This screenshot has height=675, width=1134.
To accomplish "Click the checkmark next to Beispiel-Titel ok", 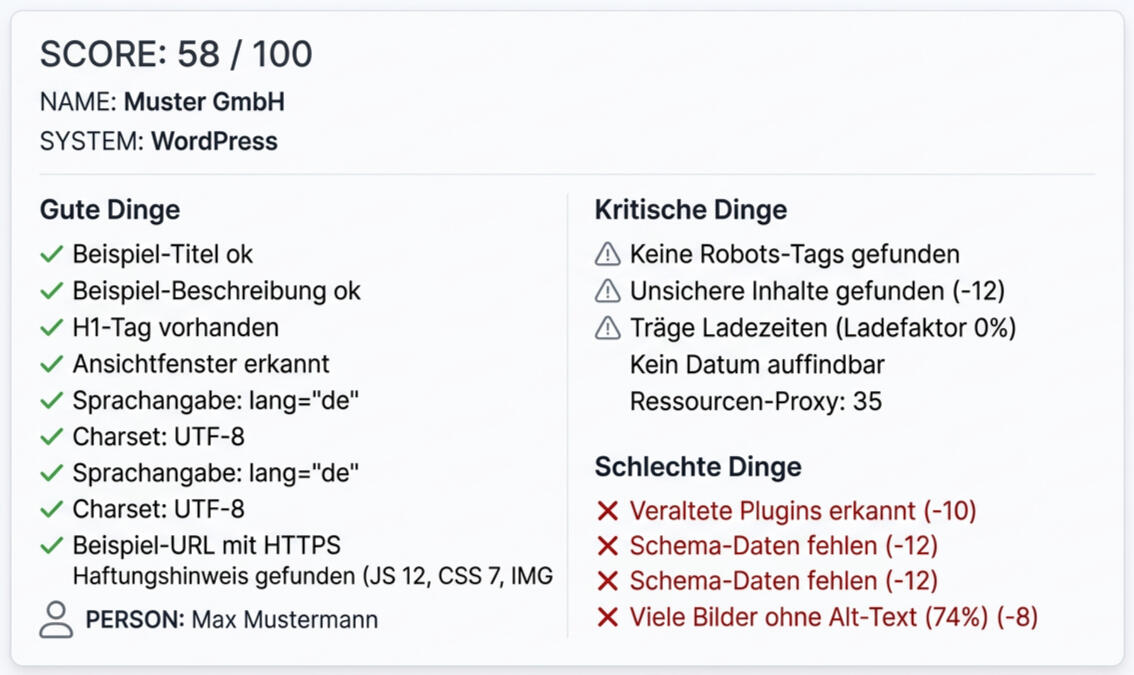I will pyautogui.click(x=52, y=255).
